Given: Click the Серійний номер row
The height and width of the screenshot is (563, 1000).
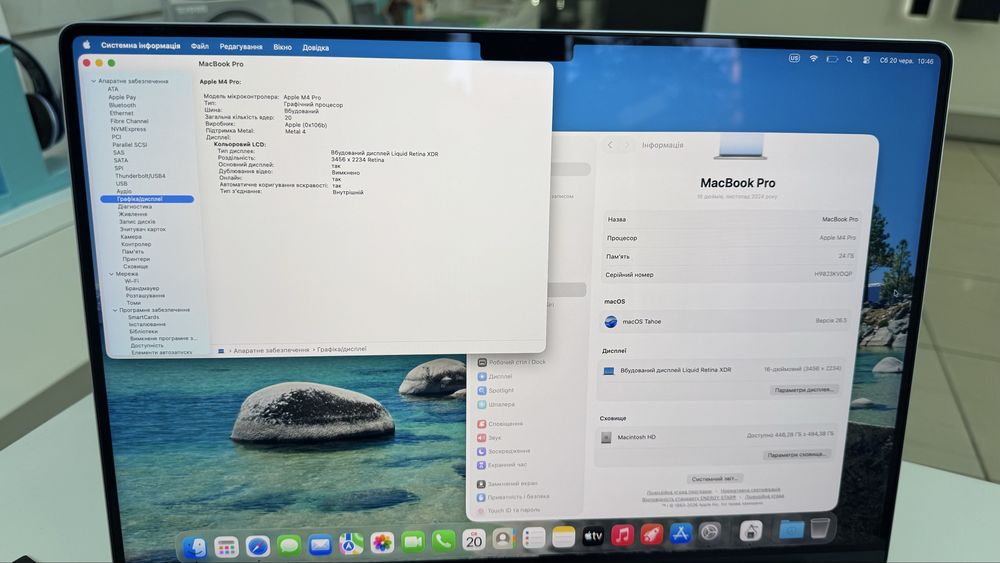Looking at the screenshot, I should (728, 275).
